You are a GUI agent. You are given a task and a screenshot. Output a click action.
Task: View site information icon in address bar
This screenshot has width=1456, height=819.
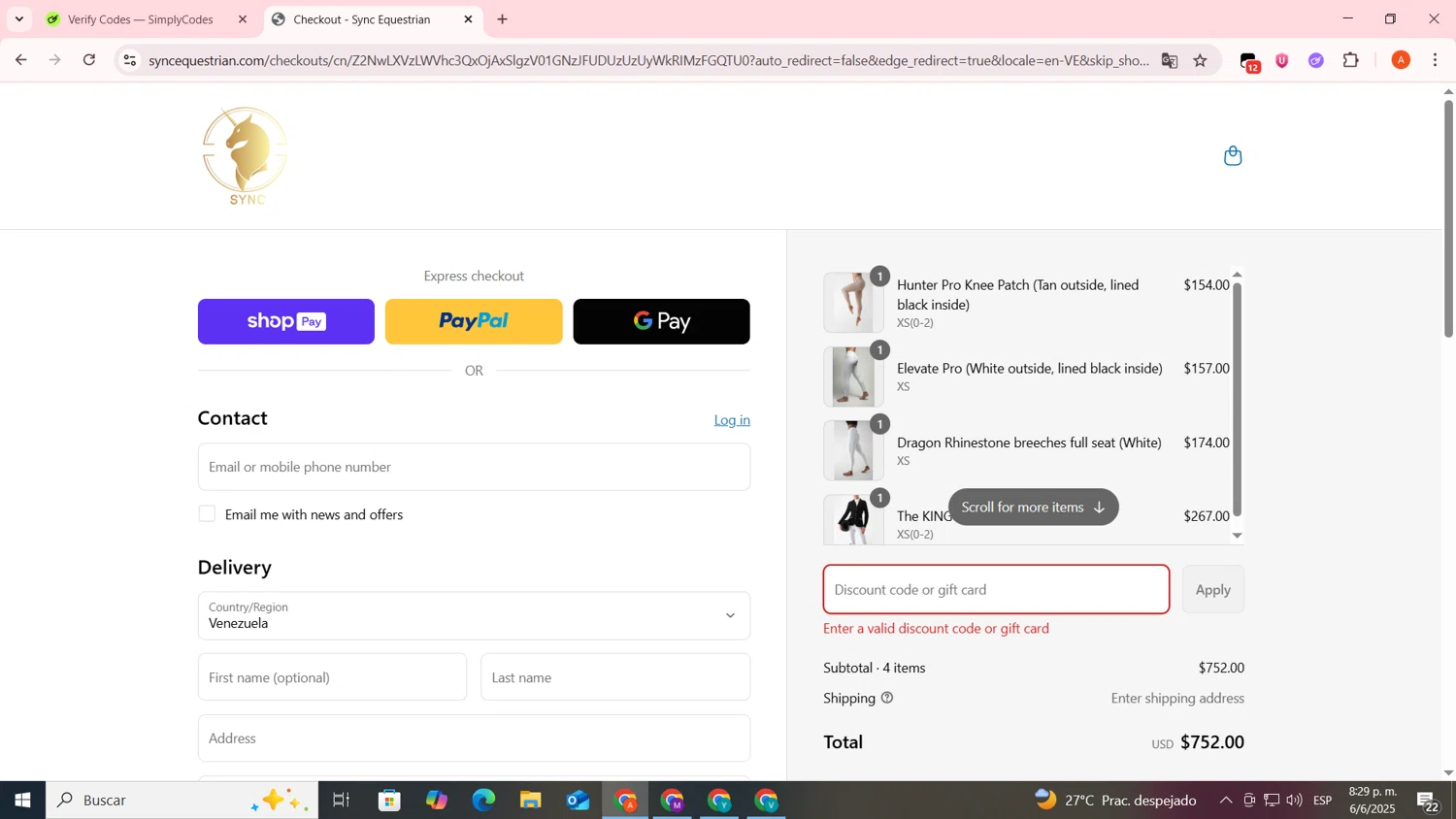click(x=129, y=60)
